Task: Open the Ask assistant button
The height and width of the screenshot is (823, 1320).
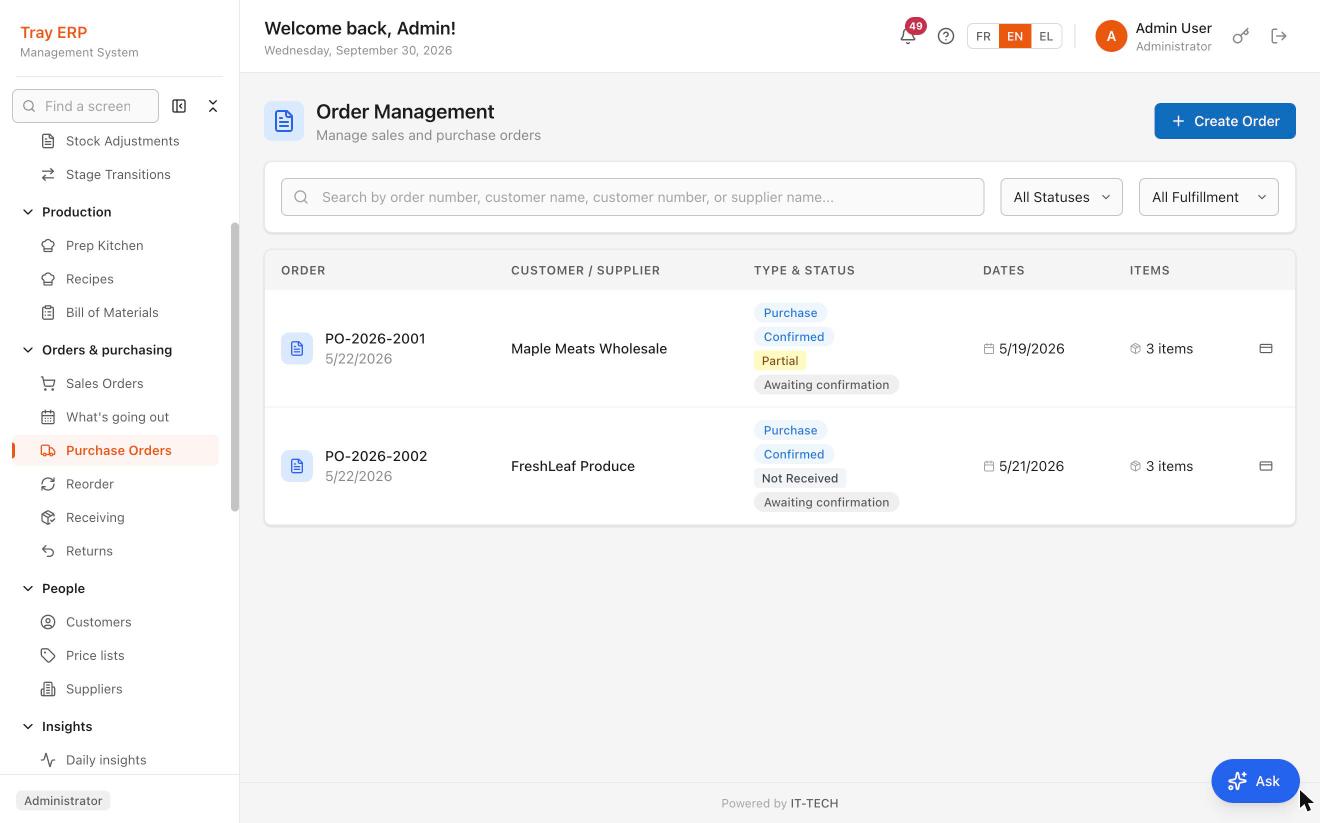Action: [x=1255, y=781]
